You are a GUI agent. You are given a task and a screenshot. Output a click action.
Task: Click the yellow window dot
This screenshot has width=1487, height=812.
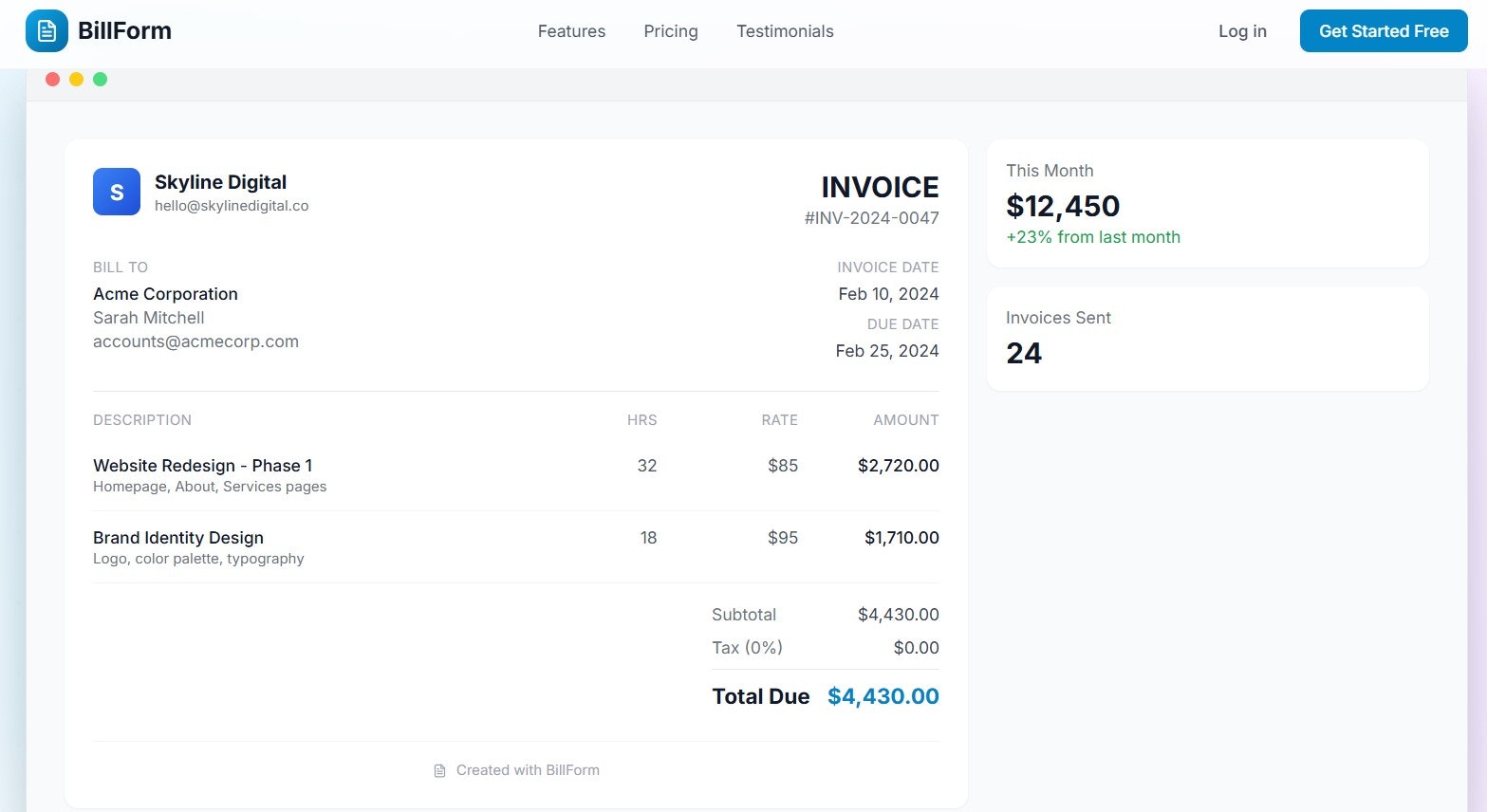tap(76, 80)
